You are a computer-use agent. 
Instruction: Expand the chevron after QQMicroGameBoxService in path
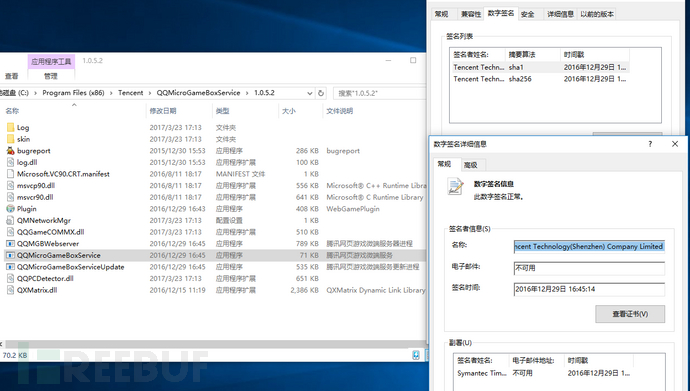[247, 93]
